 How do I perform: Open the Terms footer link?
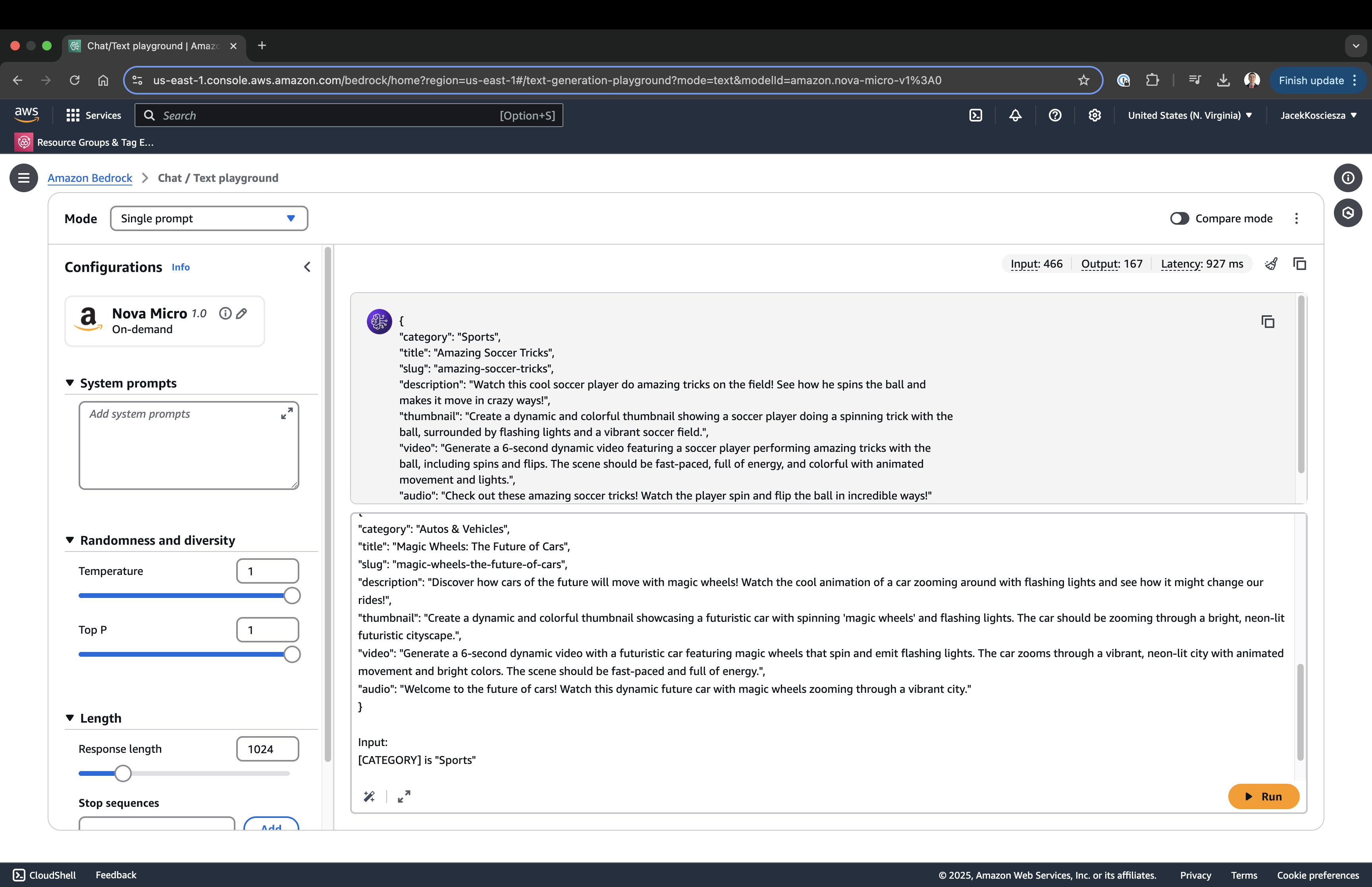(x=1244, y=875)
